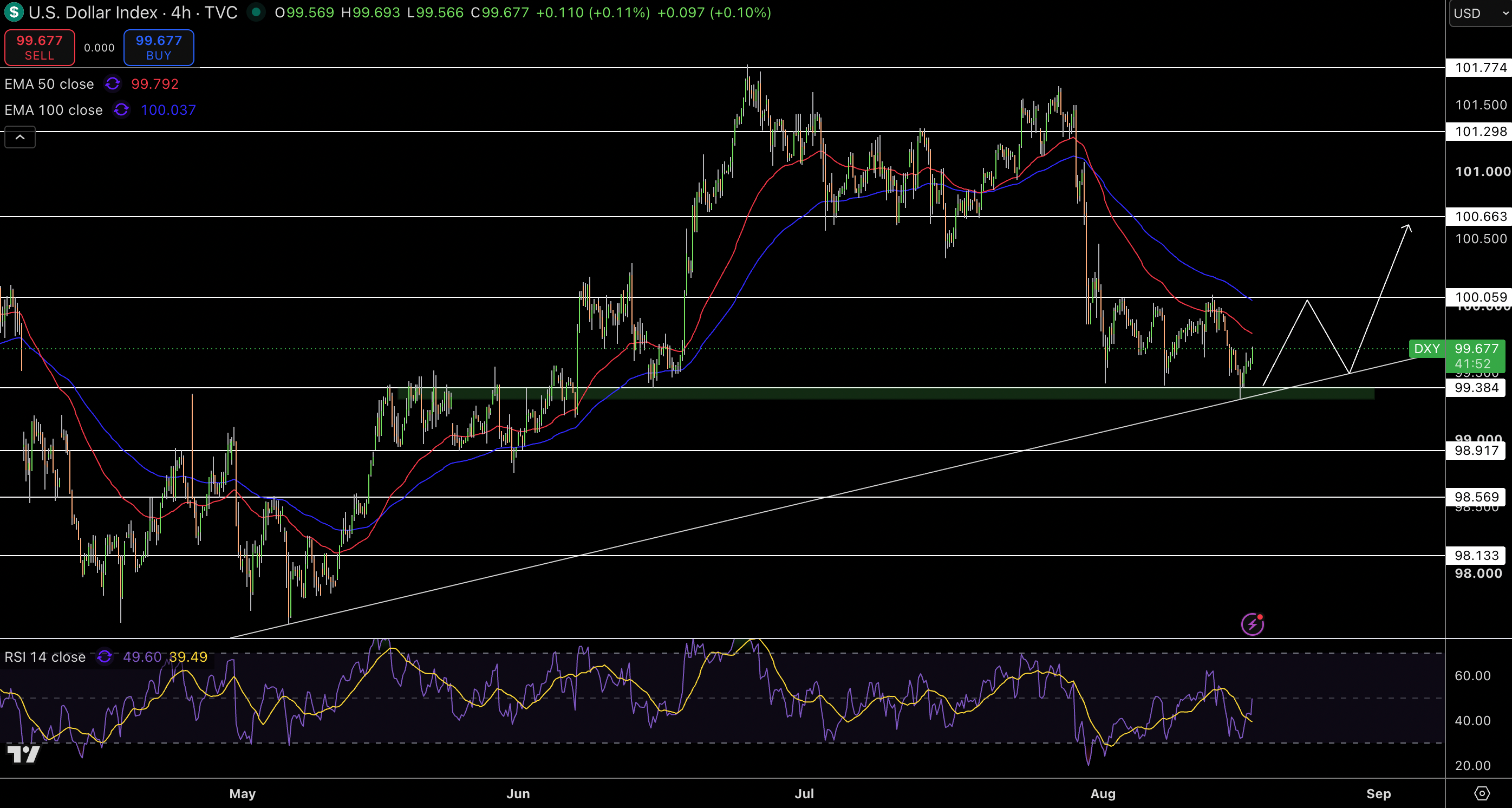This screenshot has width=1512, height=808.
Task: Click the EMA 50 value 99.792
Action: [x=155, y=84]
